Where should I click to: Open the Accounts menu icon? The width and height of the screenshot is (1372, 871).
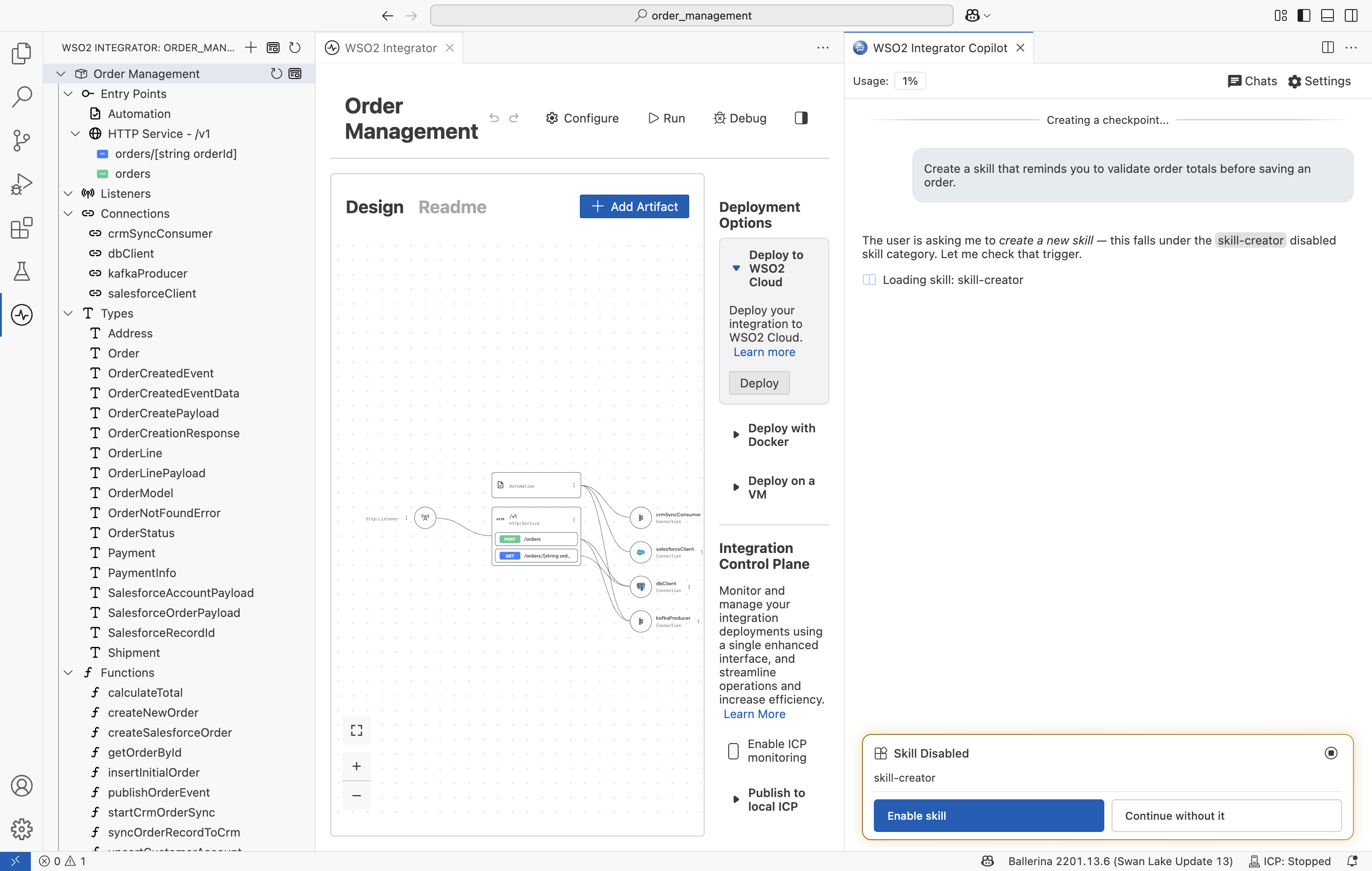pos(22,786)
